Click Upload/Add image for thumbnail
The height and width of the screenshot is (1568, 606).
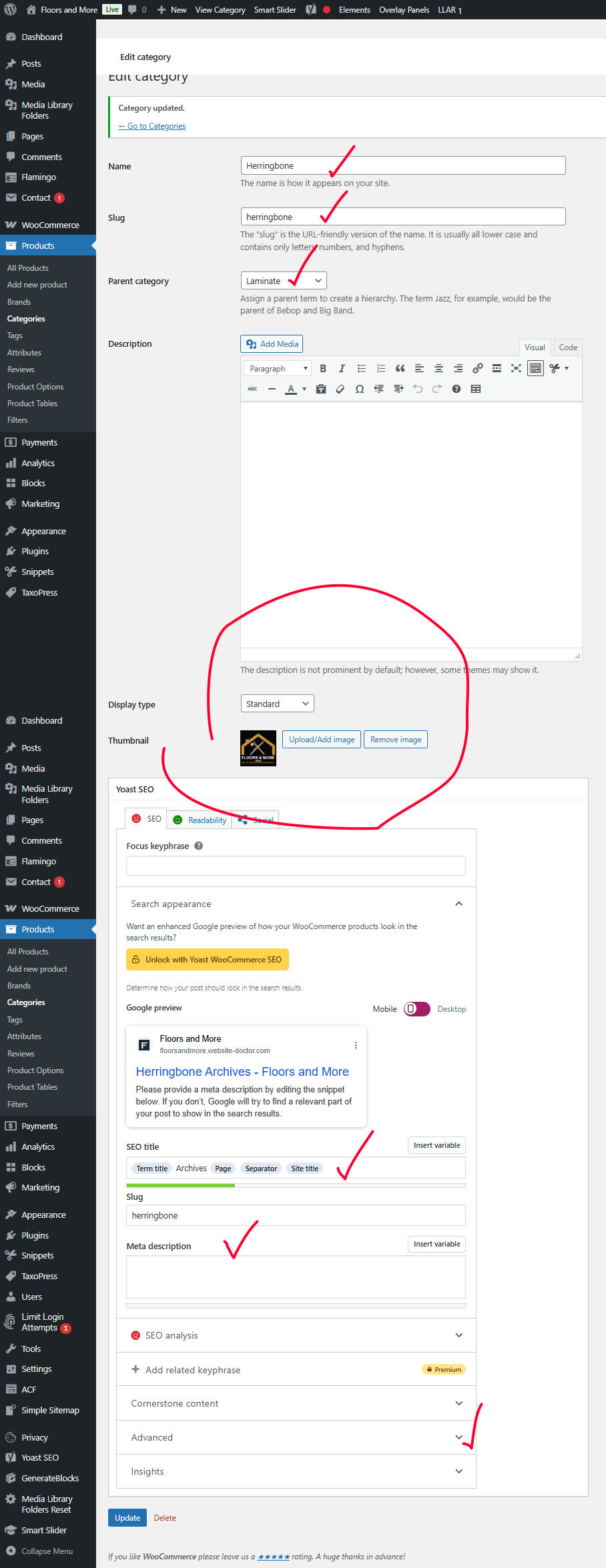(322, 739)
